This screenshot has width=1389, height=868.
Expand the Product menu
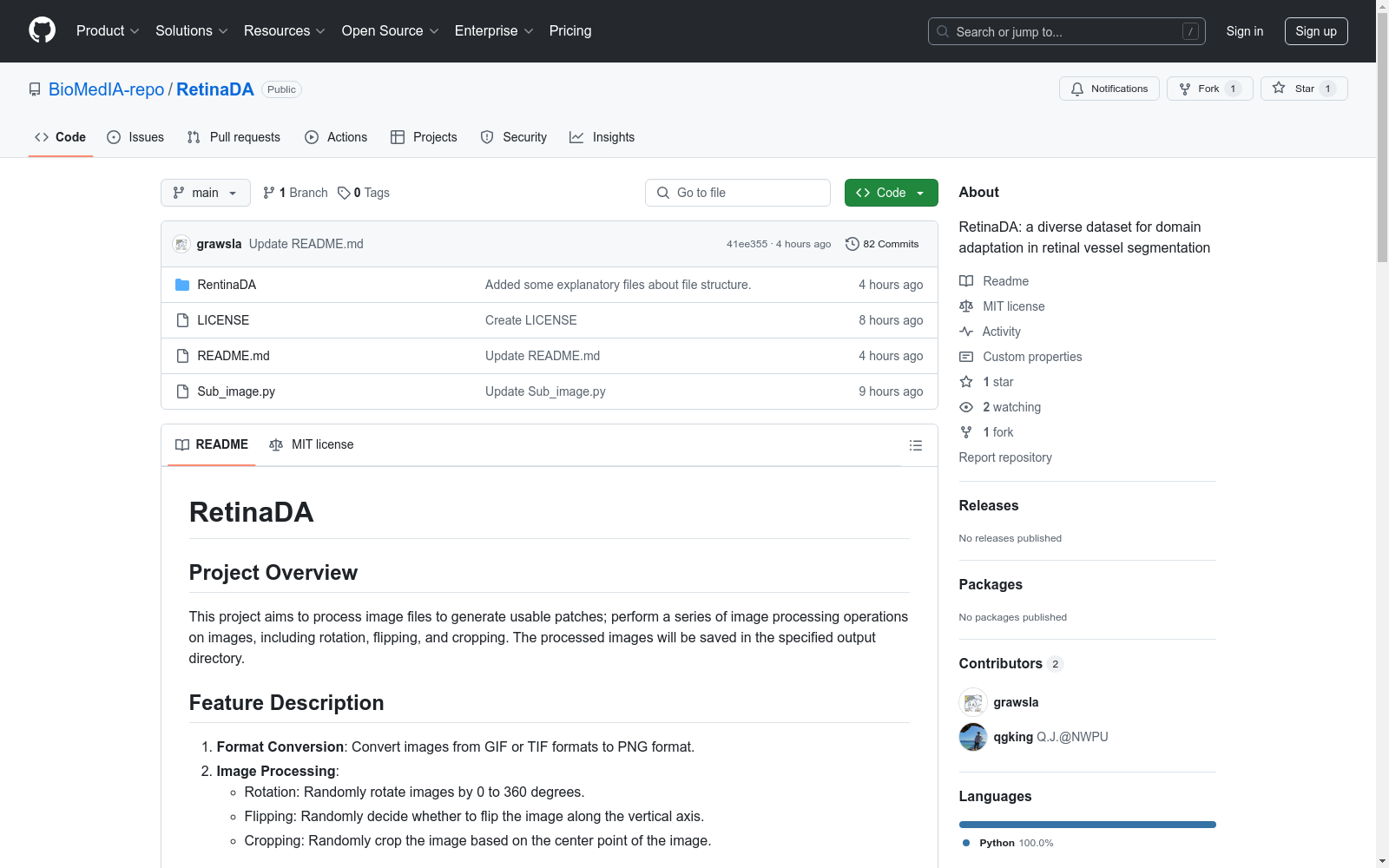tap(108, 31)
